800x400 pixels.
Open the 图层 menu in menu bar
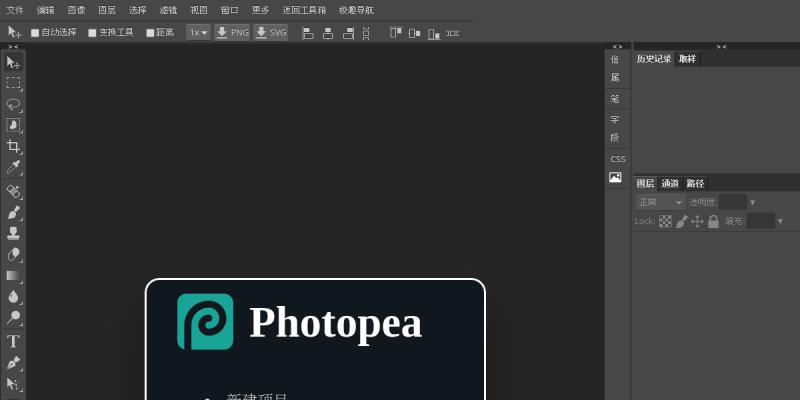pyautogui.click(x=107, y=10)
